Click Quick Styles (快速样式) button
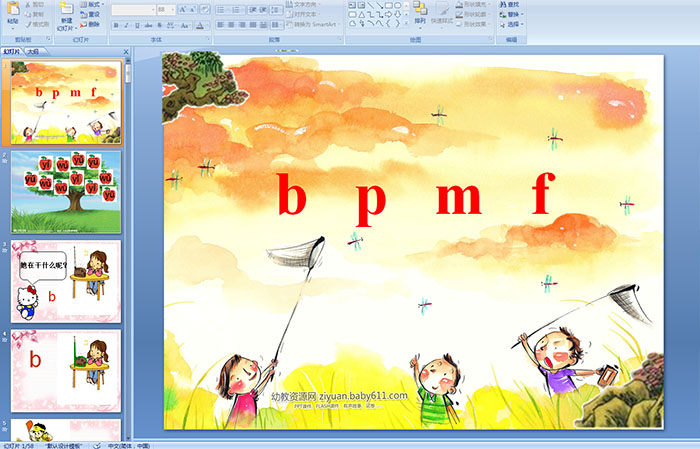Image resolution: width=700 pixels, height=449 pixels. point(442,13)
